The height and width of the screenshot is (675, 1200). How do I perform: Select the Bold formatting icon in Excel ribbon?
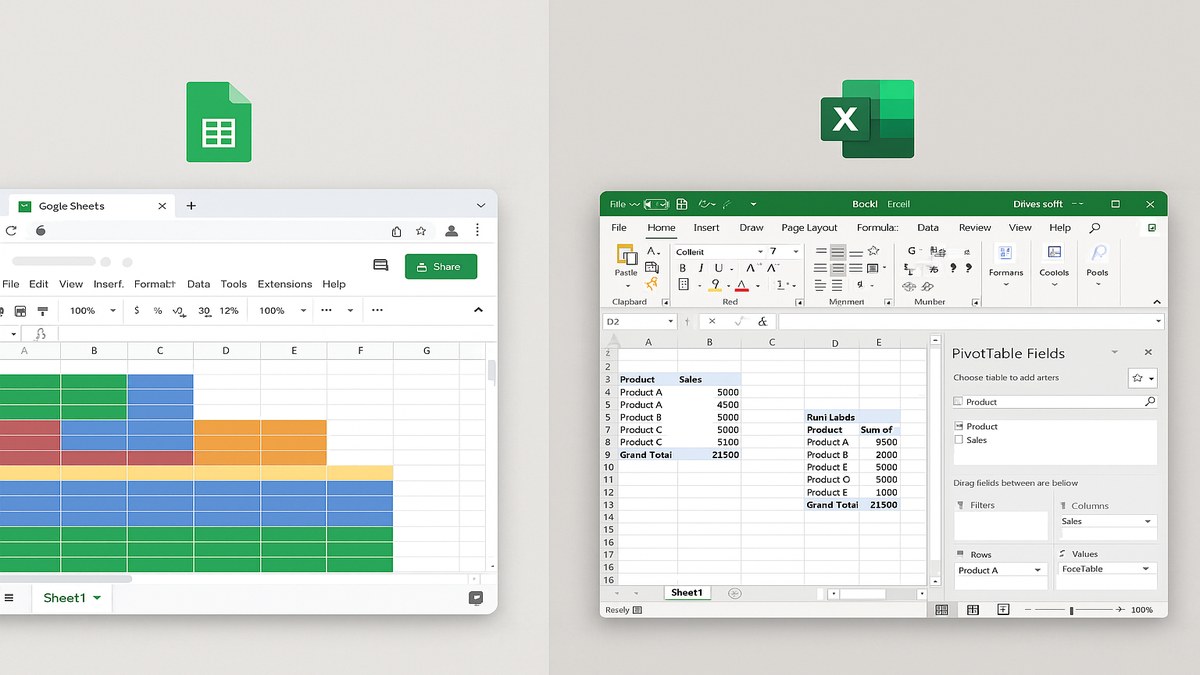click(x=684, y=268)
